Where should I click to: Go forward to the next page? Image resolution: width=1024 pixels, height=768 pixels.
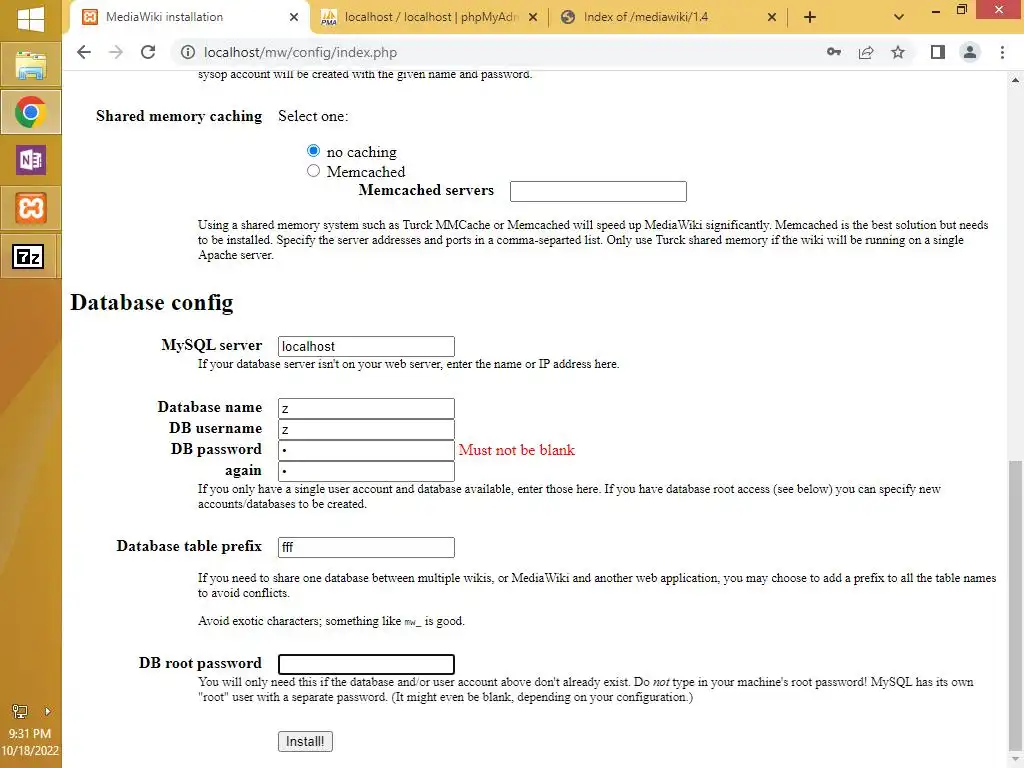tap(116, 52)
